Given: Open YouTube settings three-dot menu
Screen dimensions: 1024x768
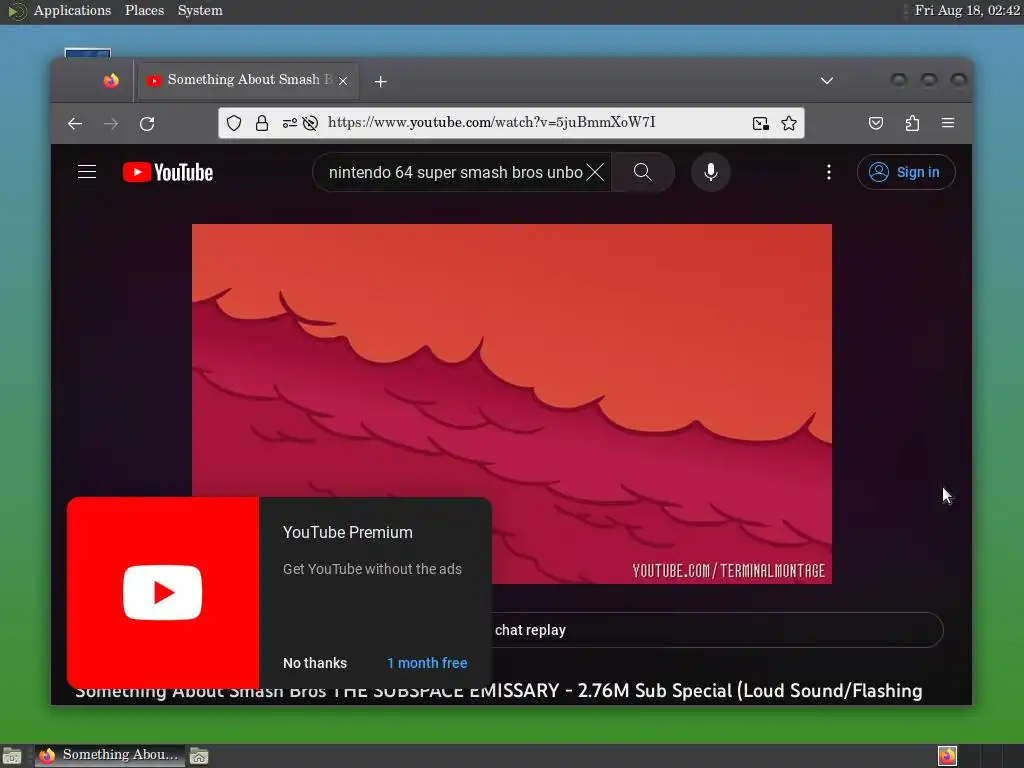Looking at the screenshot, I should click(829, 172).
